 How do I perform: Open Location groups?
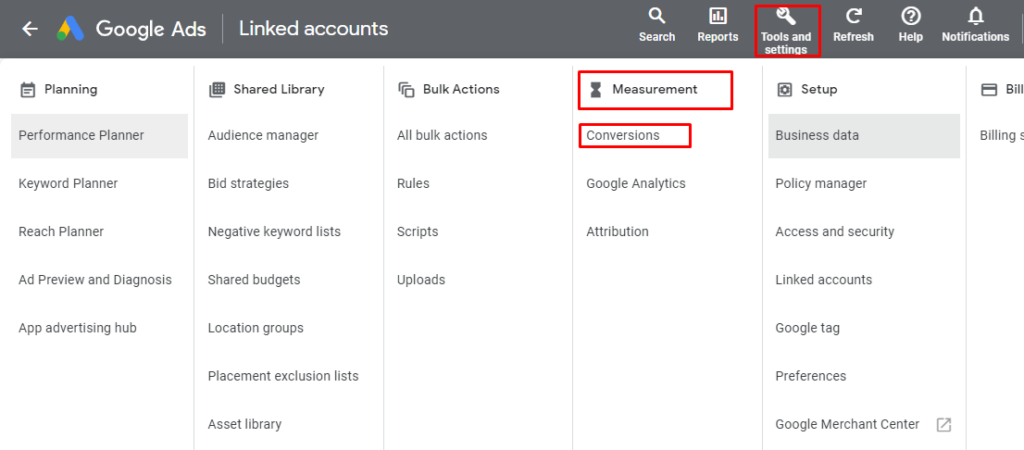coord(255,328)
